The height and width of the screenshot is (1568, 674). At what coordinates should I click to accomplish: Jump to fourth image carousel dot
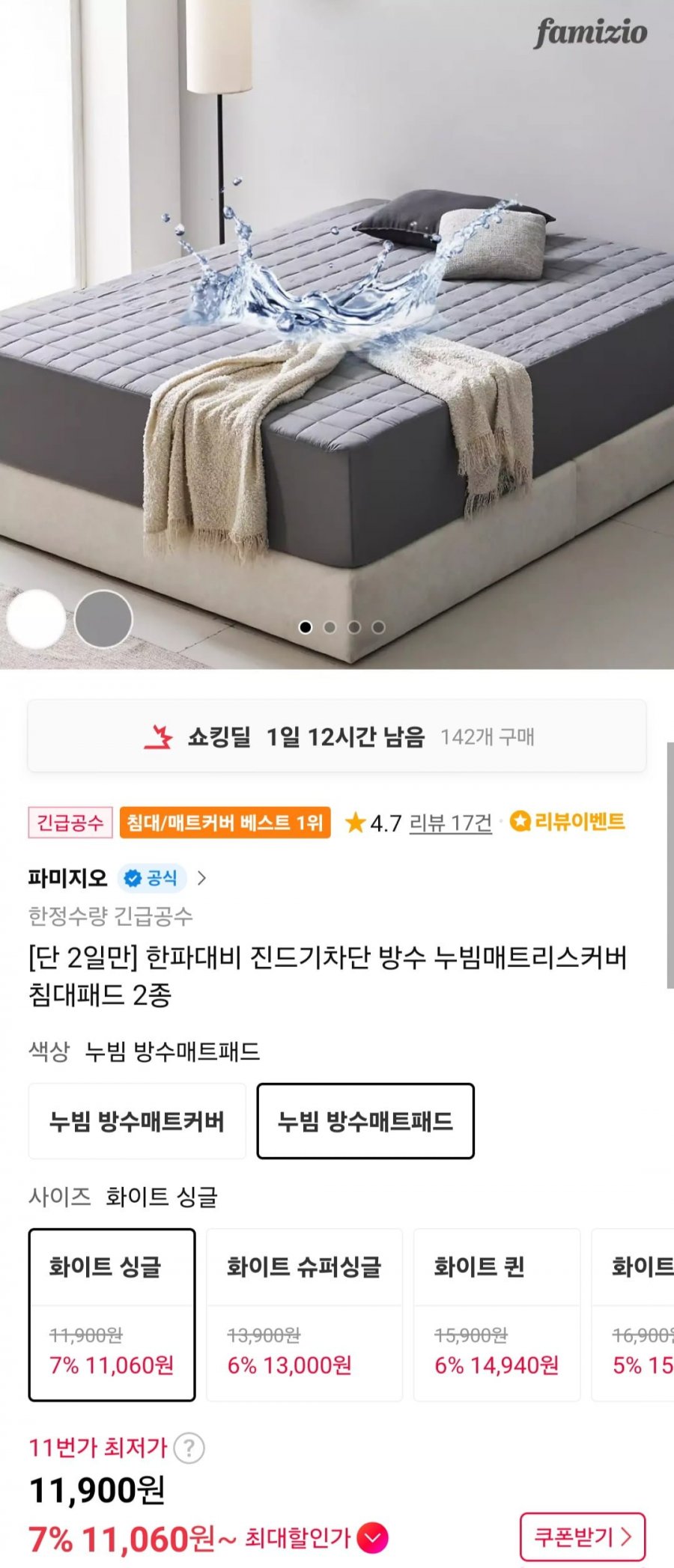click(x=379, y=627)
